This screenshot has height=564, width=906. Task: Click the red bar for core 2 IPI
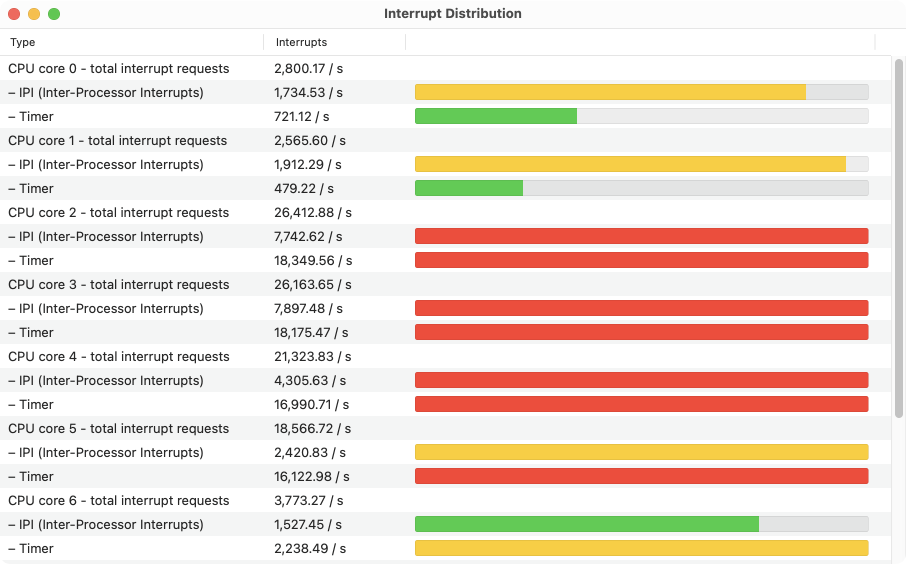pyautogui.click(x=641, y=236)
